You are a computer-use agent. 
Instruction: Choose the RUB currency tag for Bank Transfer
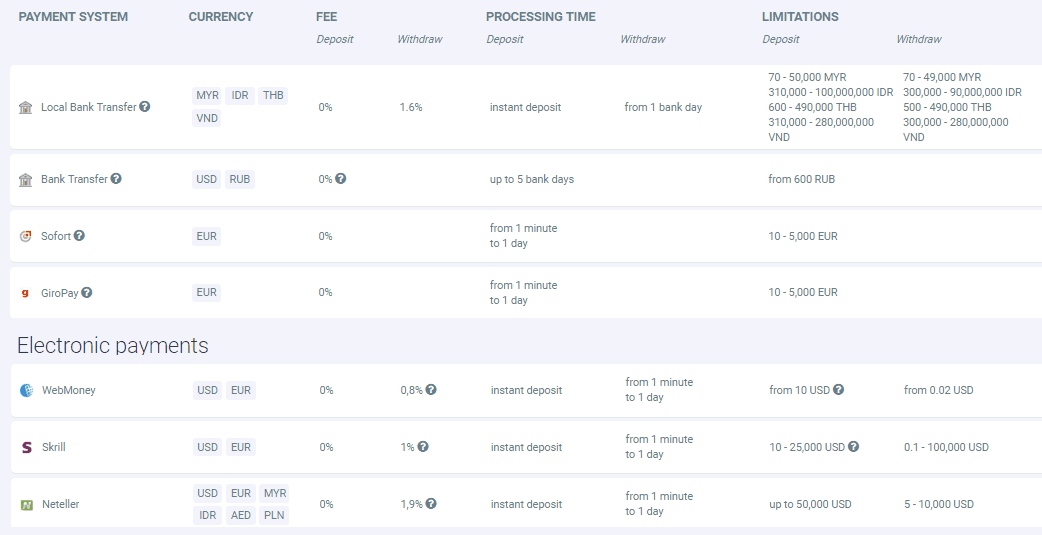pyautogui.click(x=240, y=179)
